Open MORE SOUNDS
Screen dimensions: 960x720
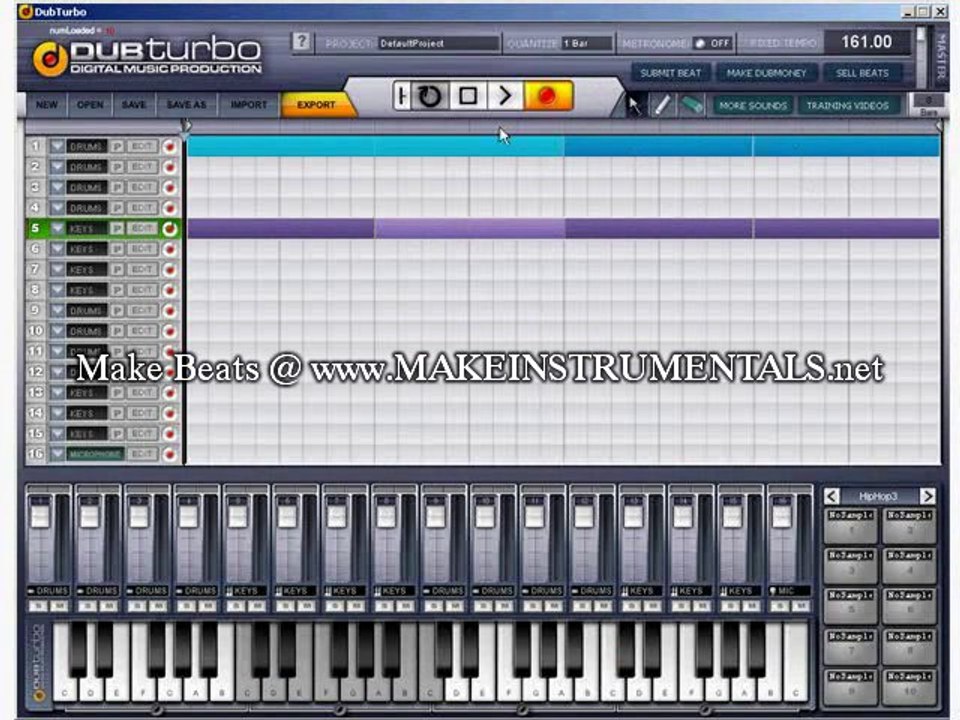[x=753, y=105]
